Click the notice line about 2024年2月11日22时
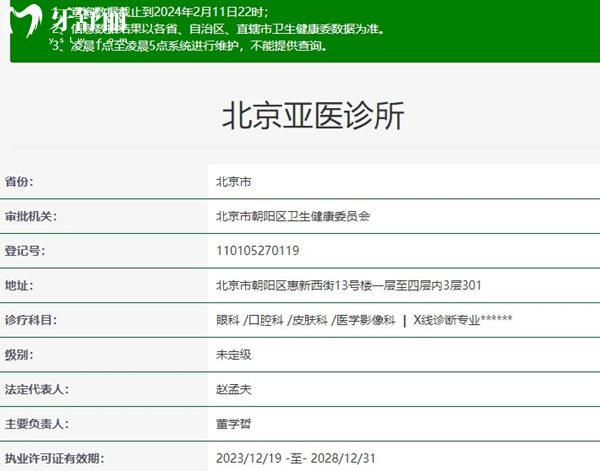This screenshot has width=600, height=471. coord(161,11)
